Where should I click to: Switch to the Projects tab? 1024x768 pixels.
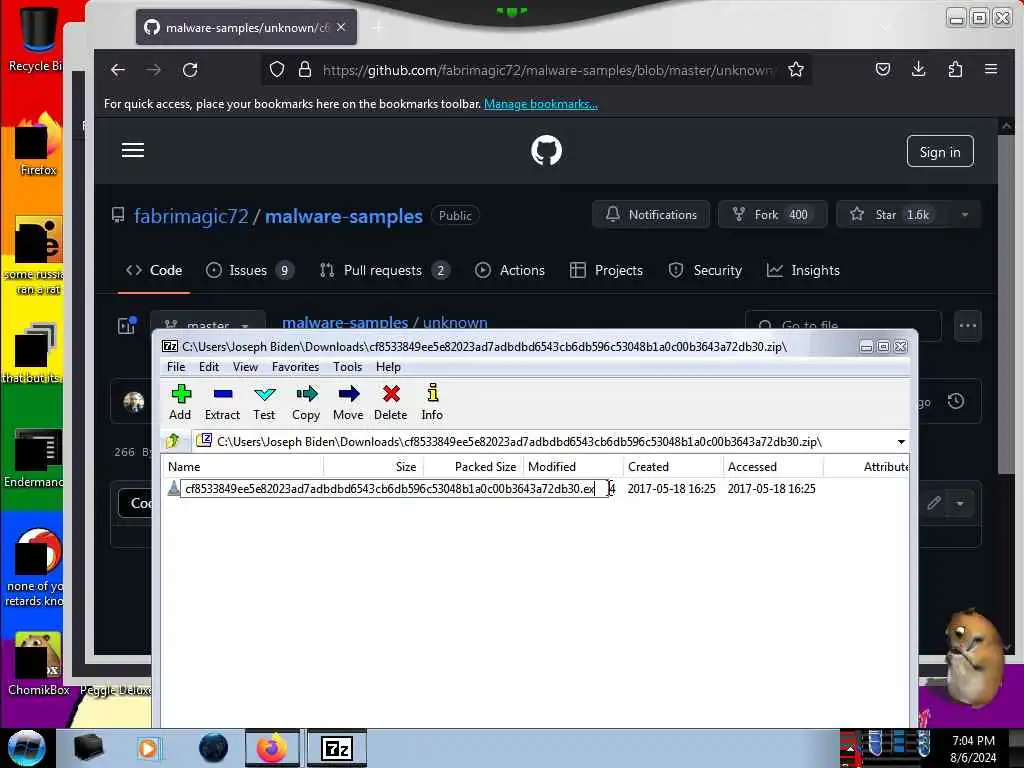(x=606, y=270)
